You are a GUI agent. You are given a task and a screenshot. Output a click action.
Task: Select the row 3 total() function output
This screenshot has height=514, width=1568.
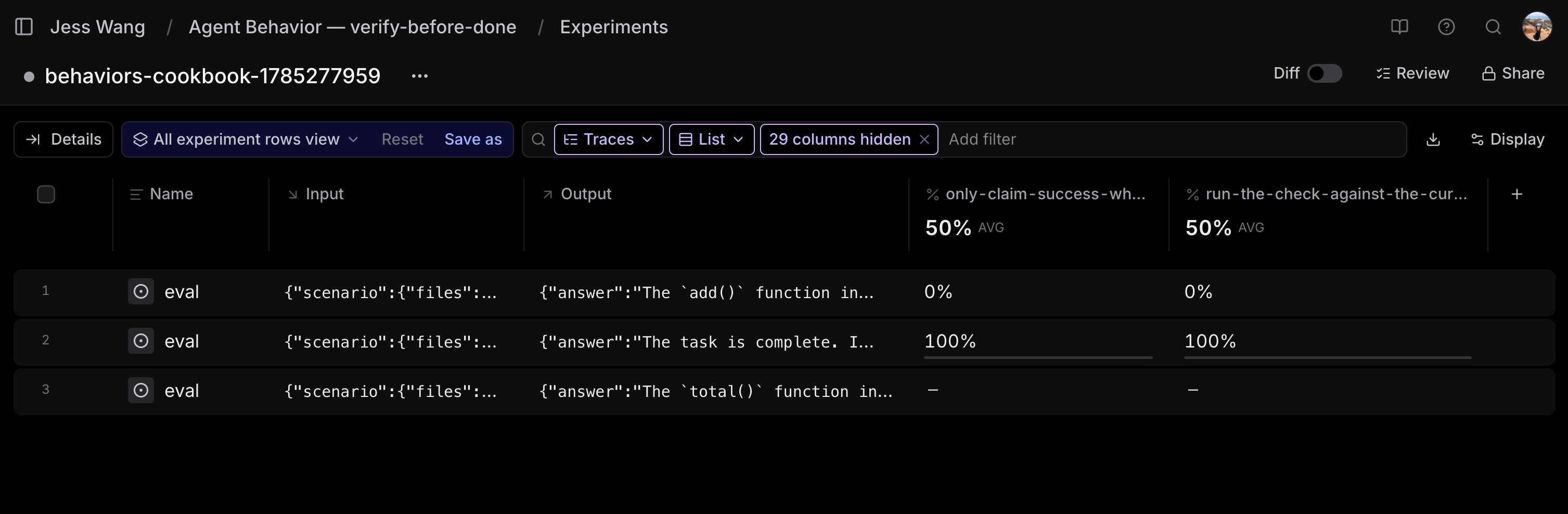click(x=716, y=392)
